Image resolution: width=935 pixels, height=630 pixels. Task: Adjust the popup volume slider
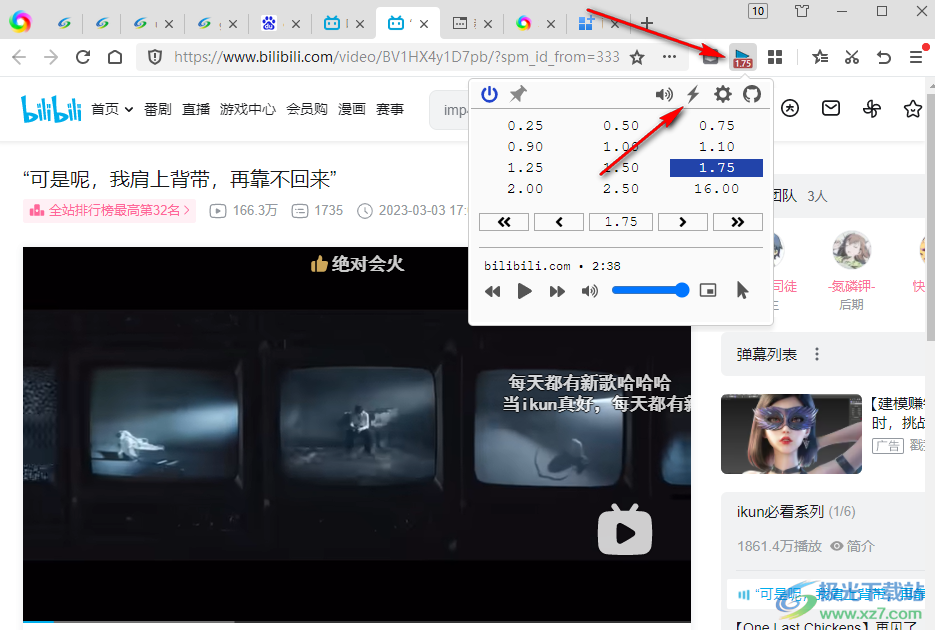[651, 291]
